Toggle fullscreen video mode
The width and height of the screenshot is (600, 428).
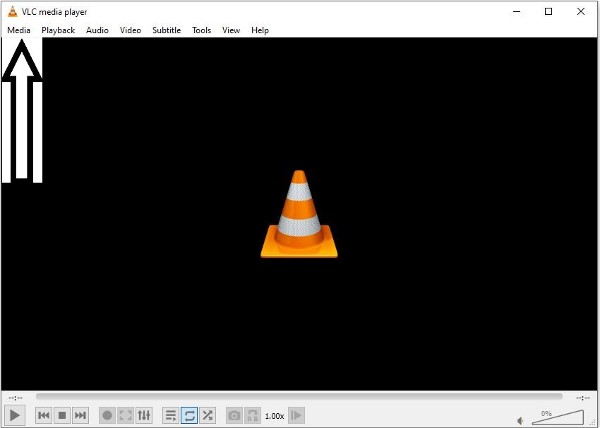[x=126, y=415]
